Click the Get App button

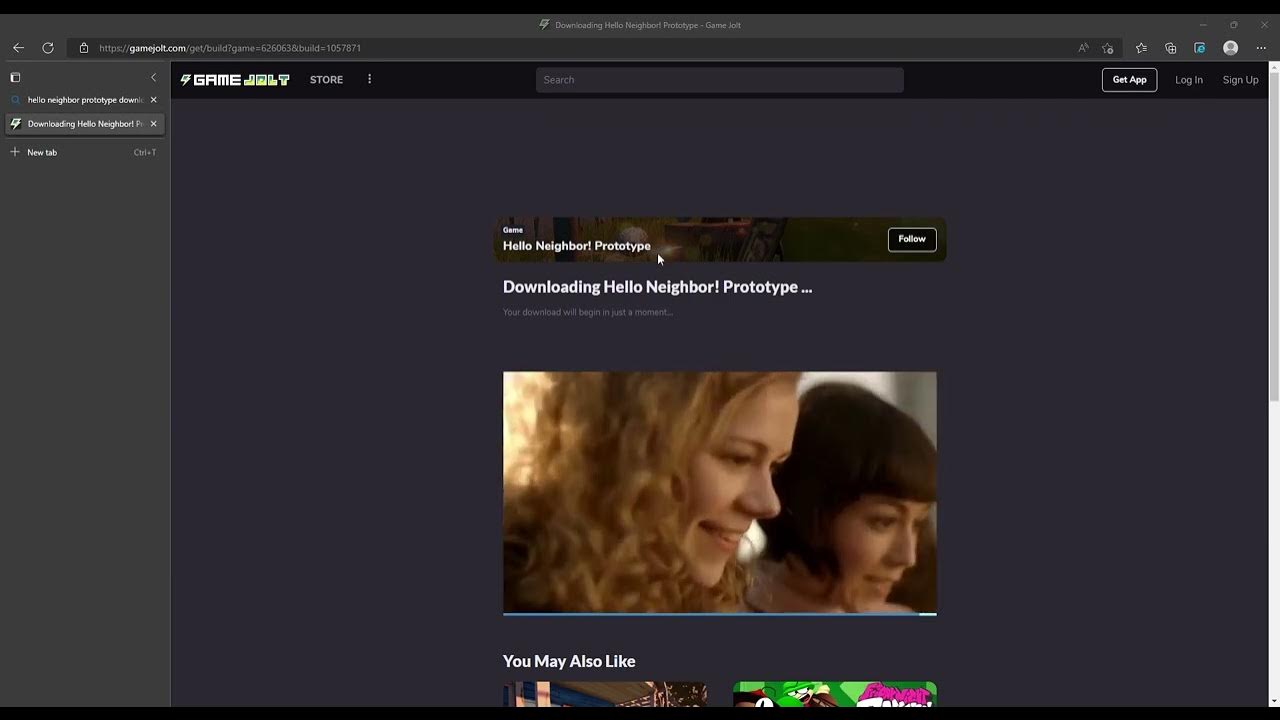point(1129,80)
